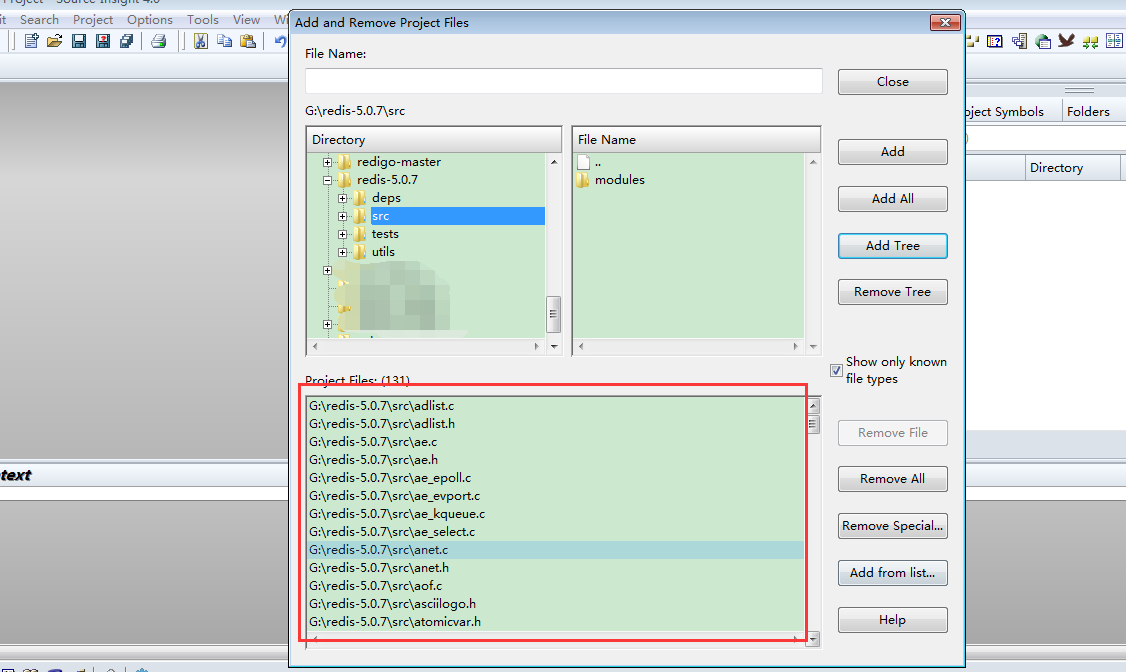Click the Undo arrow icon
Screen dimensions: 1126x672
coord(280,41)
